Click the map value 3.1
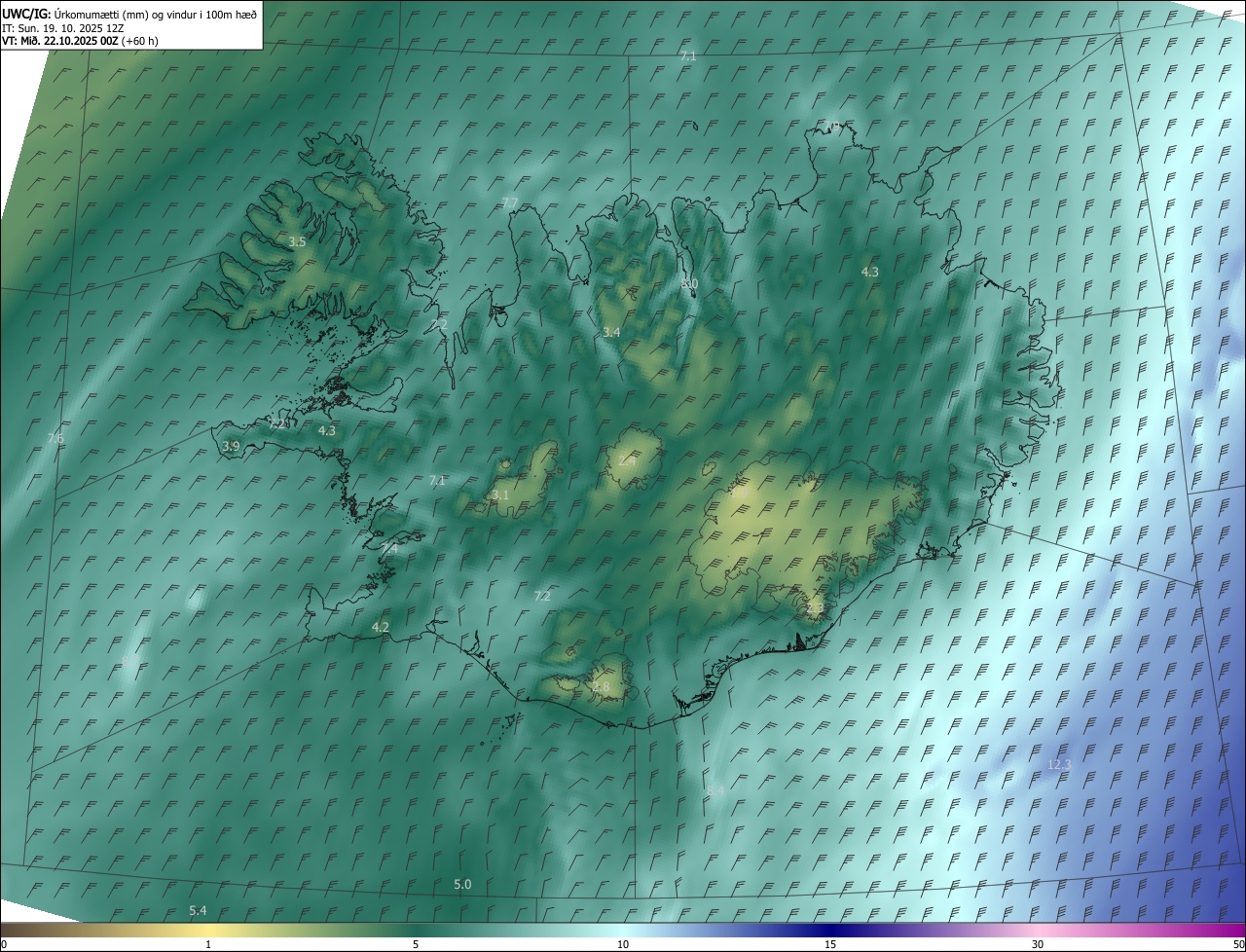 (500, 495)
